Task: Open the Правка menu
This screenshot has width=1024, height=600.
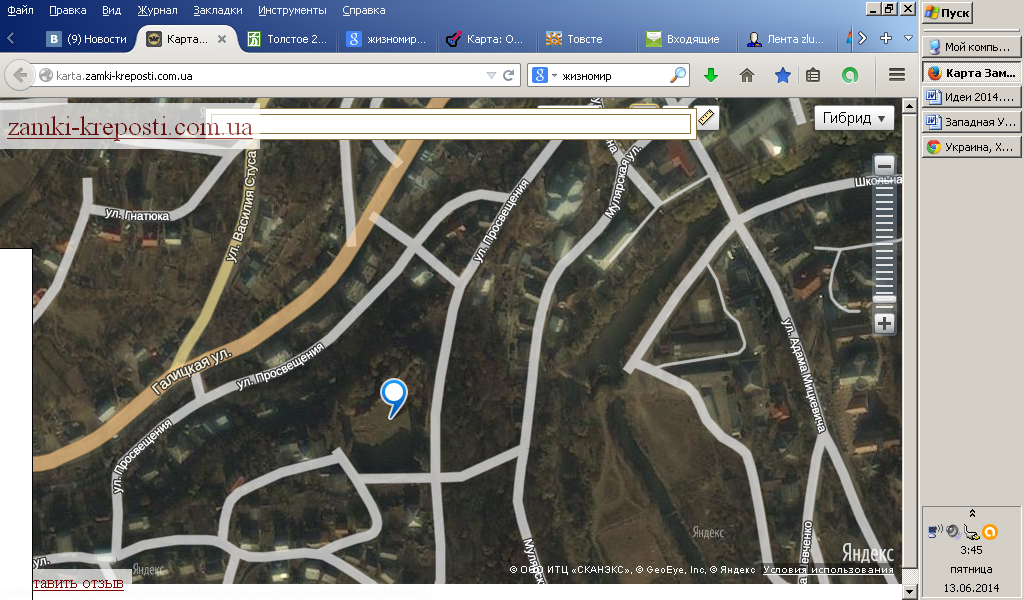Action: (67, 10)
